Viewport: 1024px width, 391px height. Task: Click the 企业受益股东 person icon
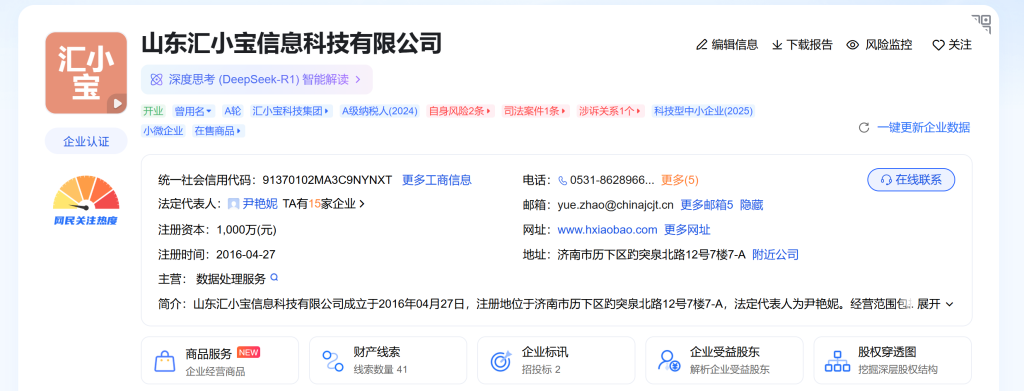669,361
